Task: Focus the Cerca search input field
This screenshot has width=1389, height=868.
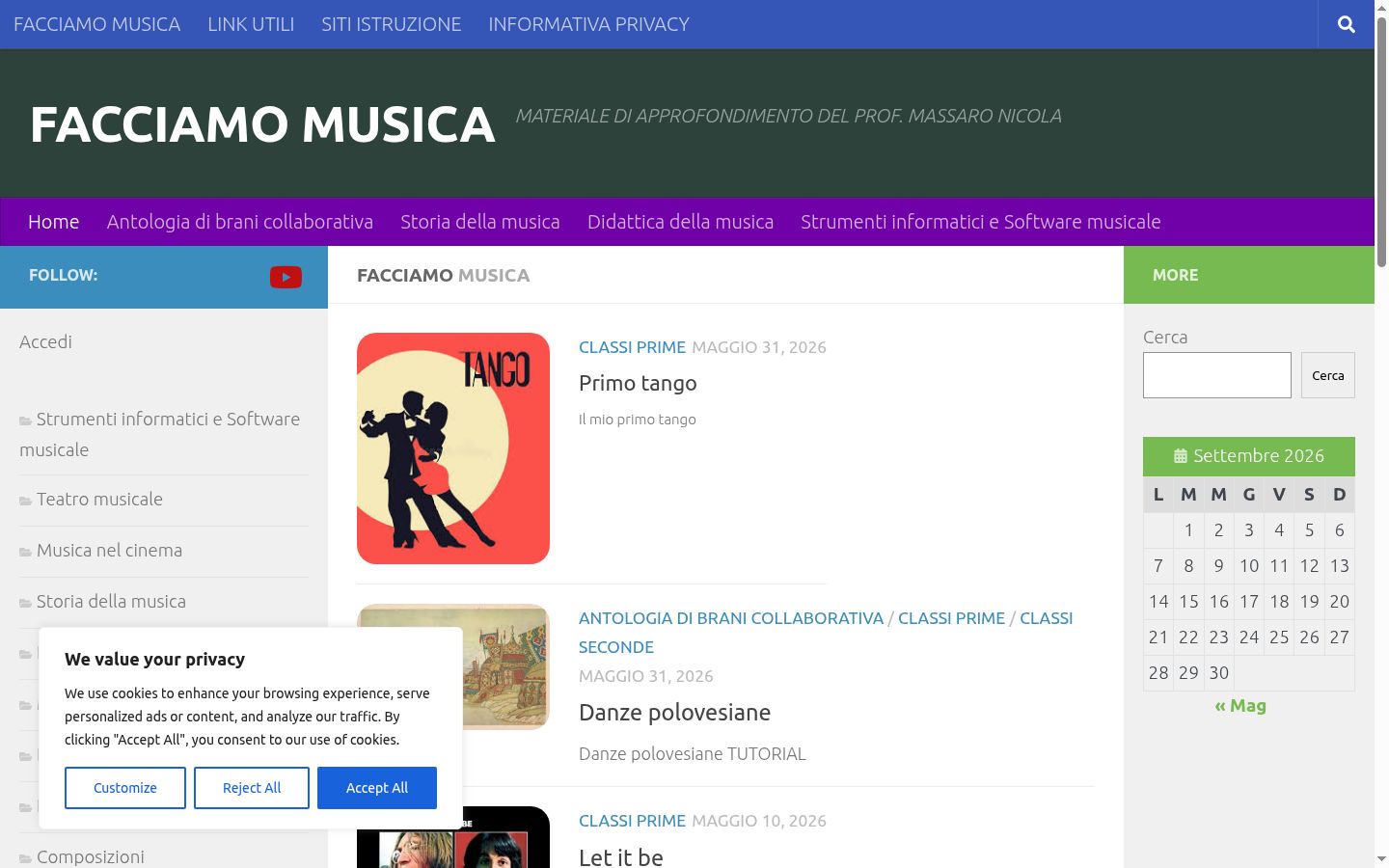Action: pos(1217,375)
